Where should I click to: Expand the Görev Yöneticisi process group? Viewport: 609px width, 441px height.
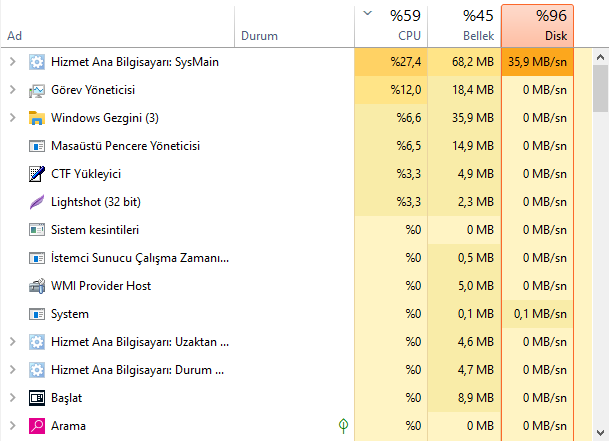pos(12,90)
